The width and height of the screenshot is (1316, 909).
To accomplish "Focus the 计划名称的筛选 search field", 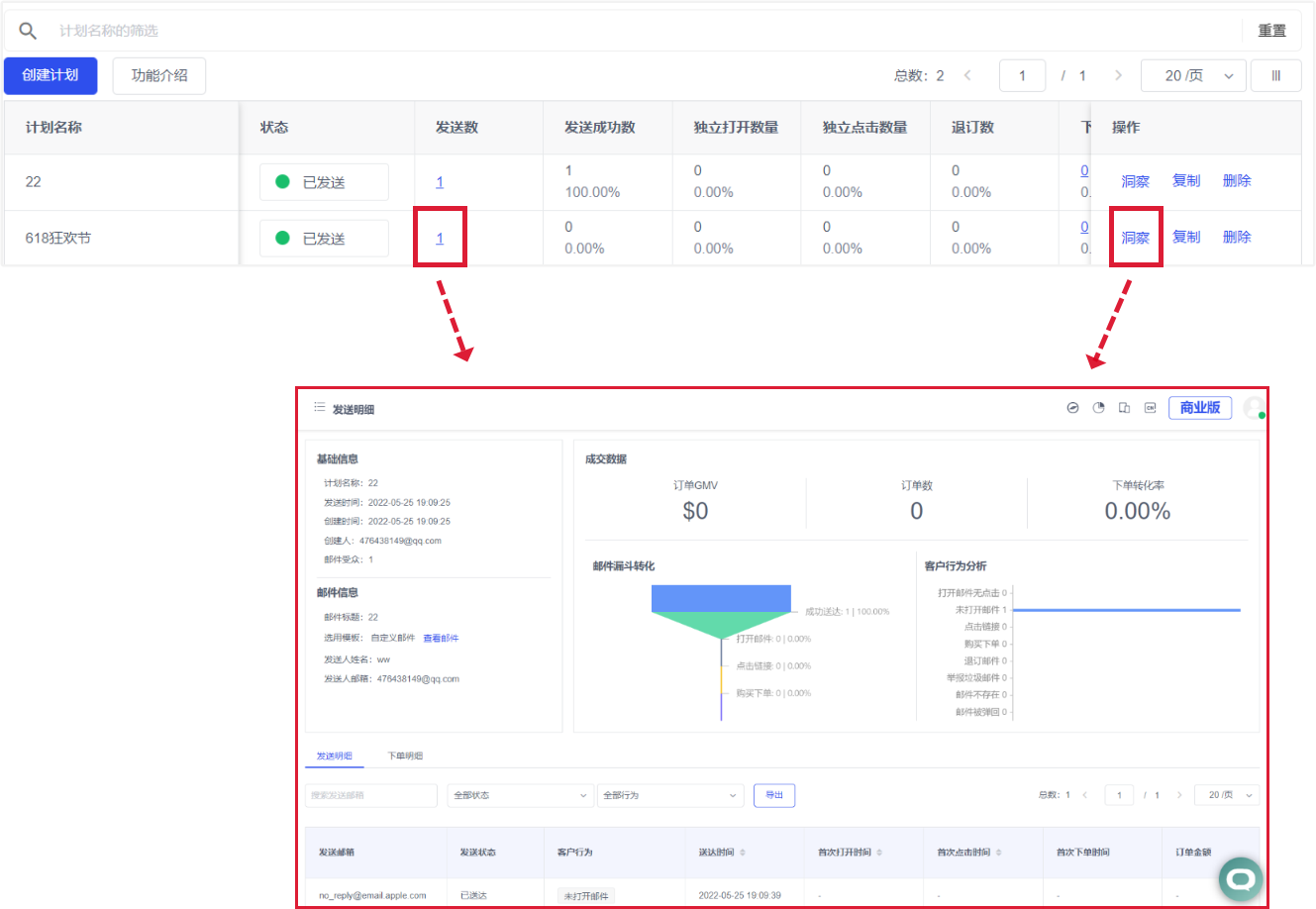I will (x=644, y=31).
